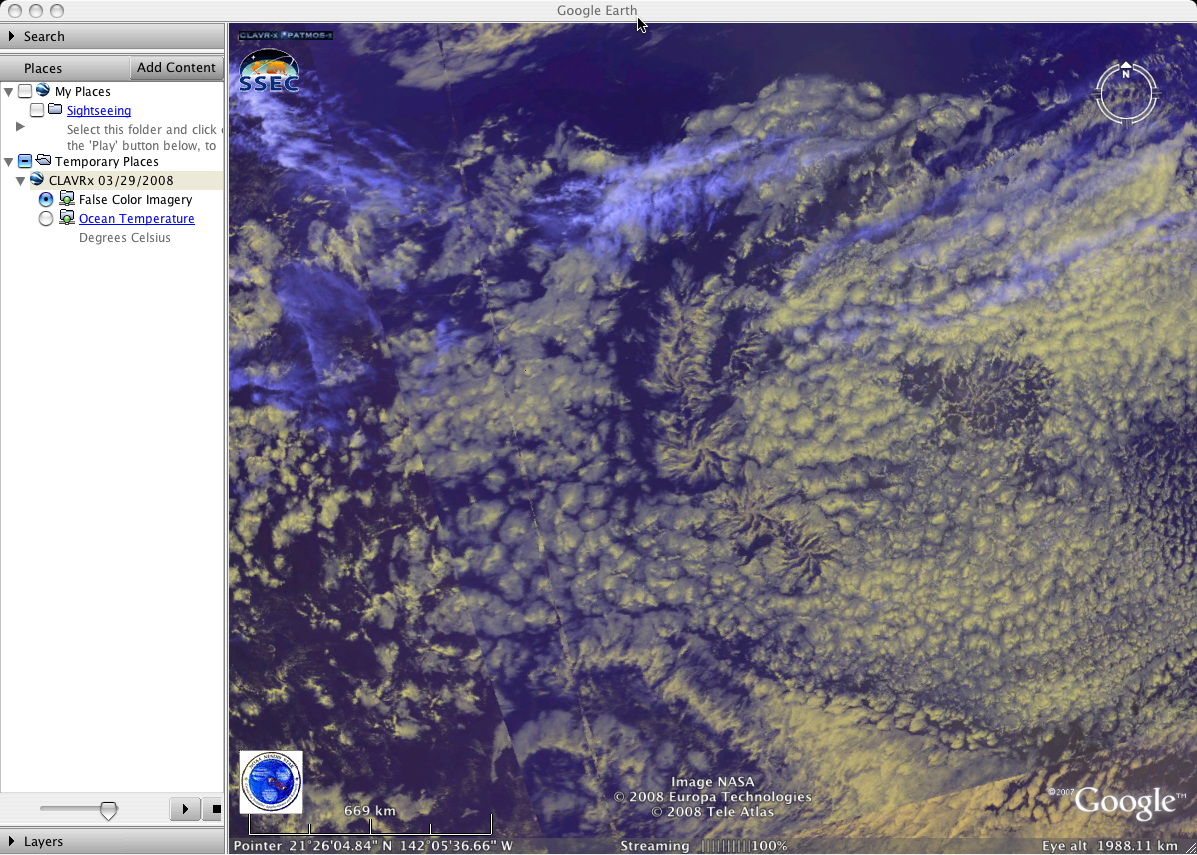Viewport: 1197px width, 855px height.
Task: Click the Eye alt 1988.11 km readout
Action: point(1109,846)
